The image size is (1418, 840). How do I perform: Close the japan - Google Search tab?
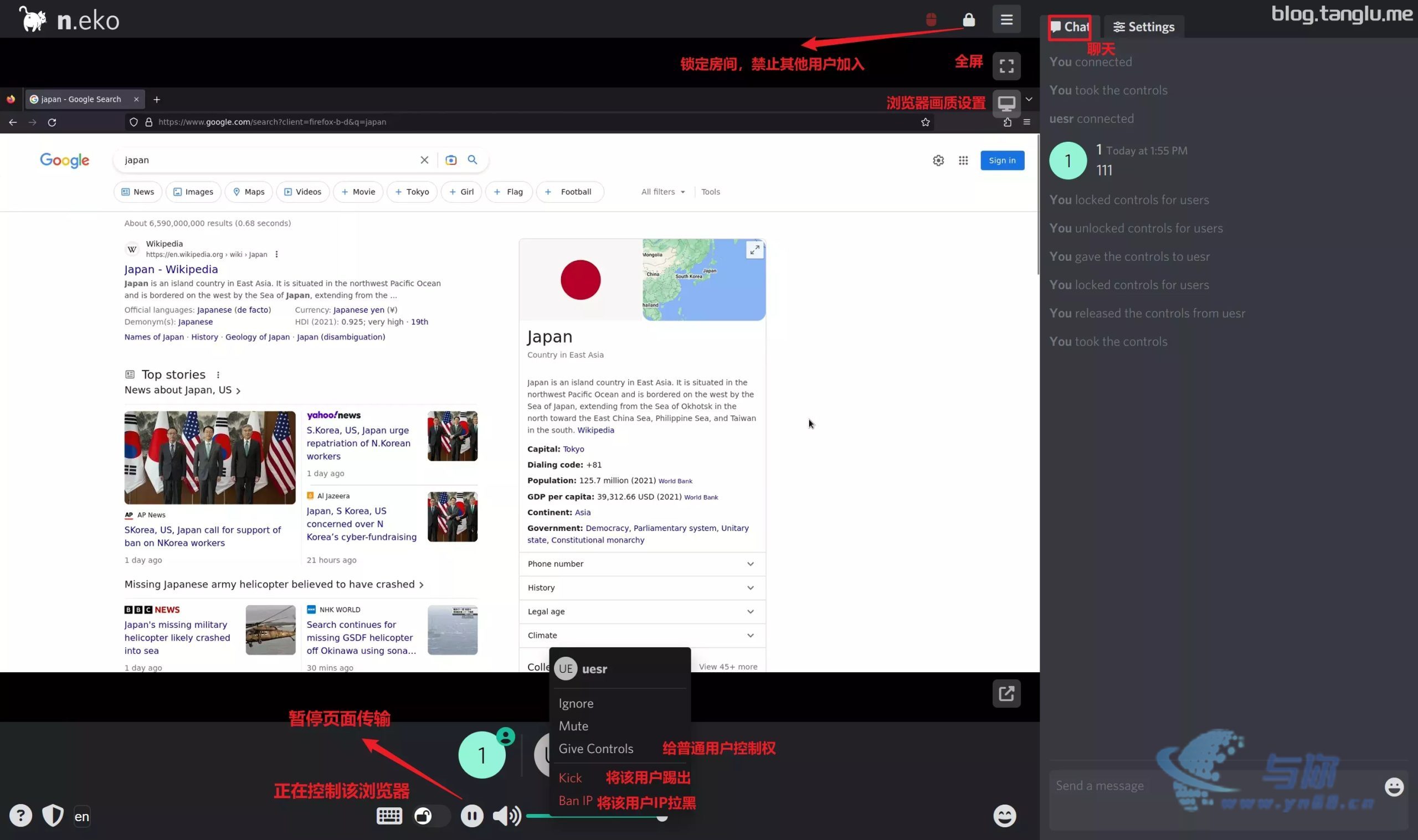pyautogui.click(x=136, y=99)
